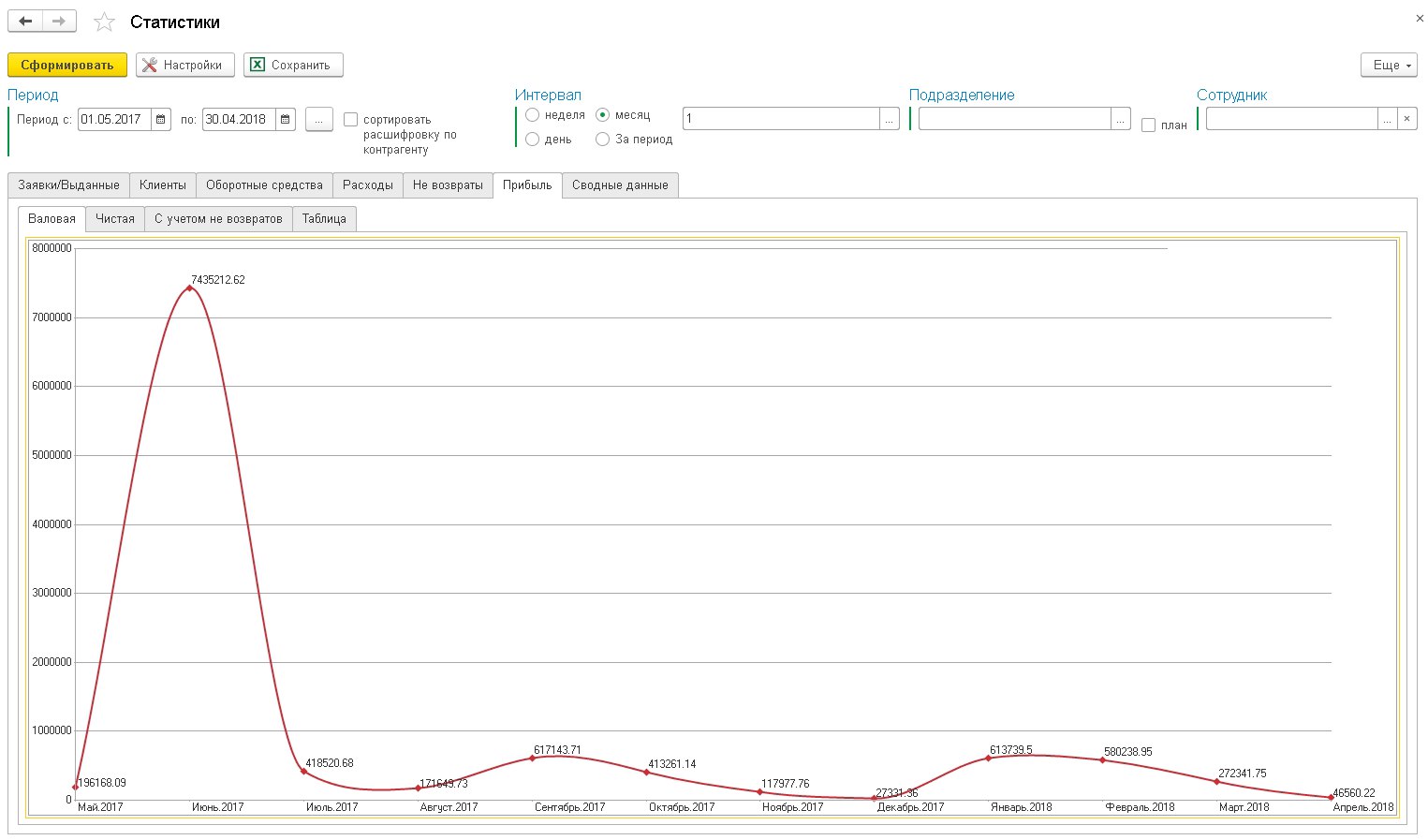This screenshot has width=1428, height=840.
Task: Click the period selection ellipsis button
Action: [319, 120]
